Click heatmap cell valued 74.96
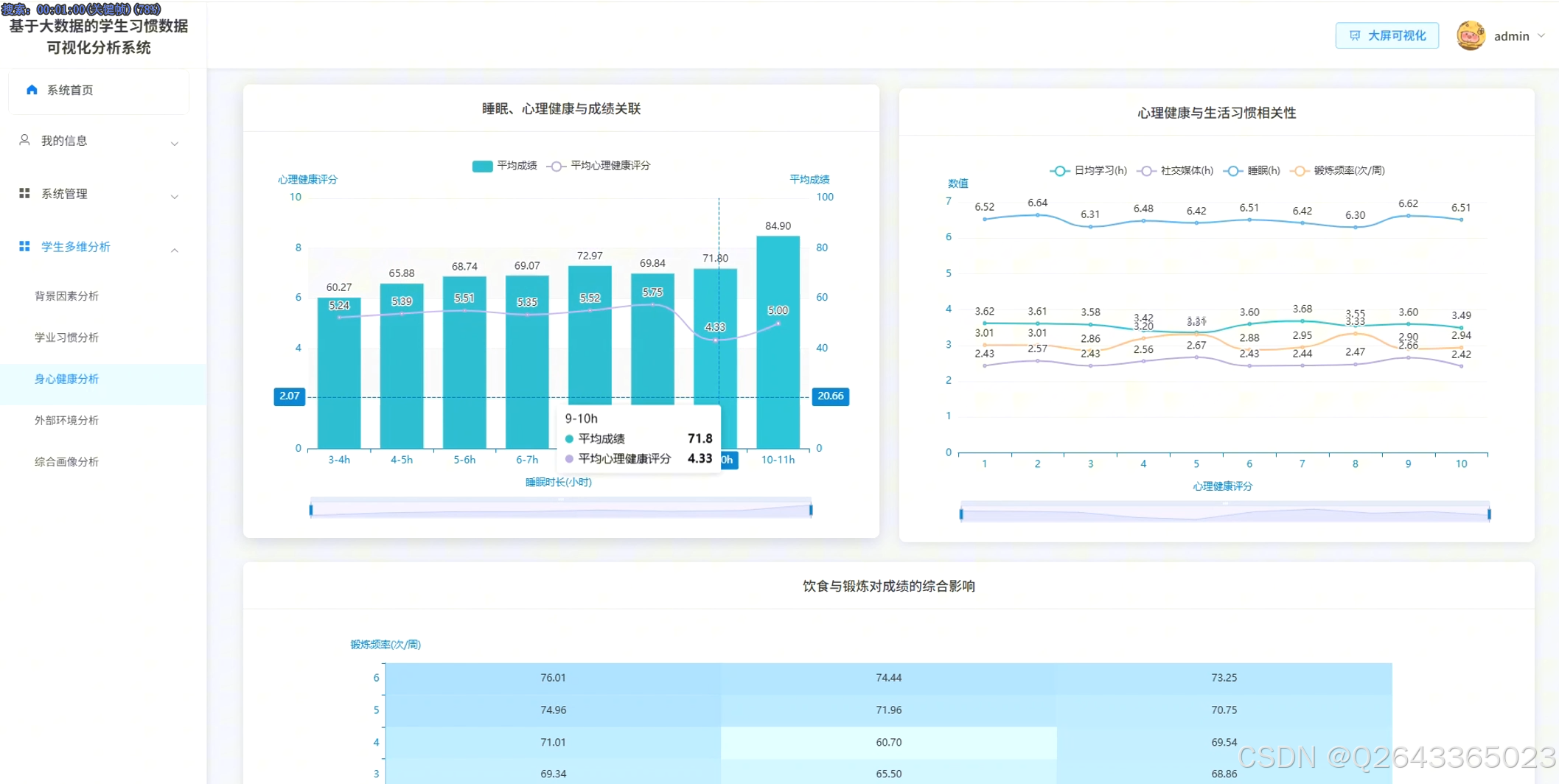This screenshot has width=1559, height=784. click(x=553, y=710)
